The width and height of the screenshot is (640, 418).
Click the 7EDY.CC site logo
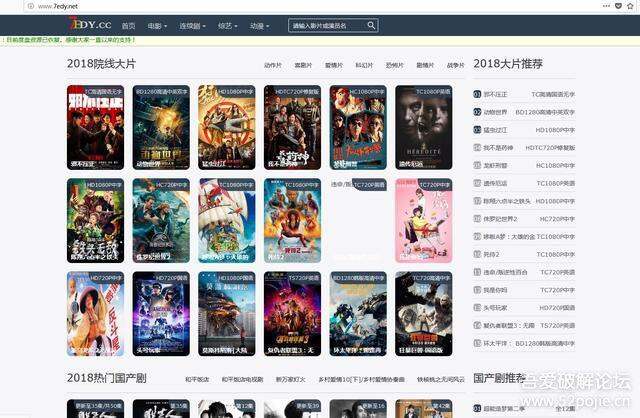click(x=90, y=24)
